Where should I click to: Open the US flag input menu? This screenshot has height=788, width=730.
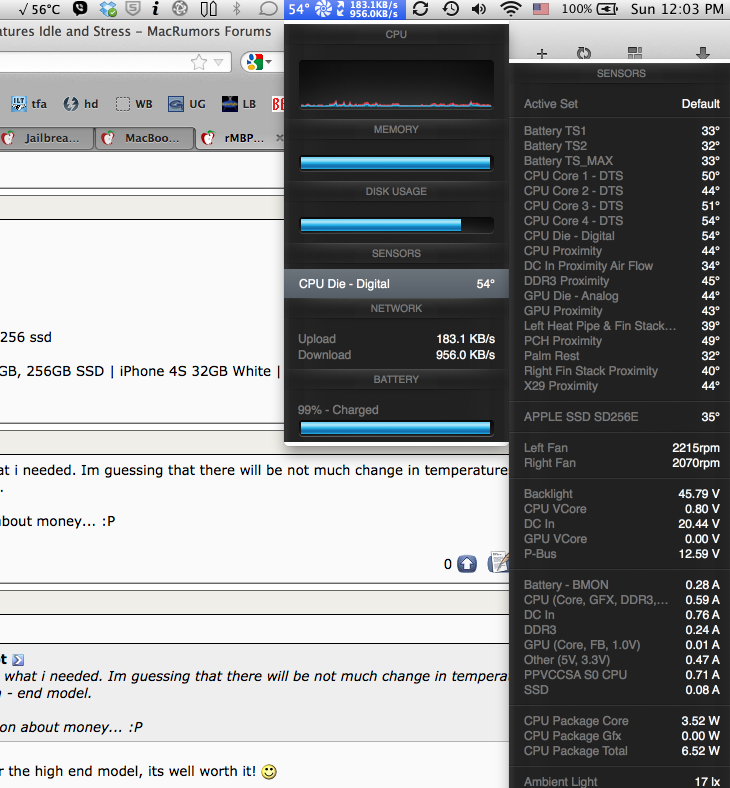click(x=541, y=9)
